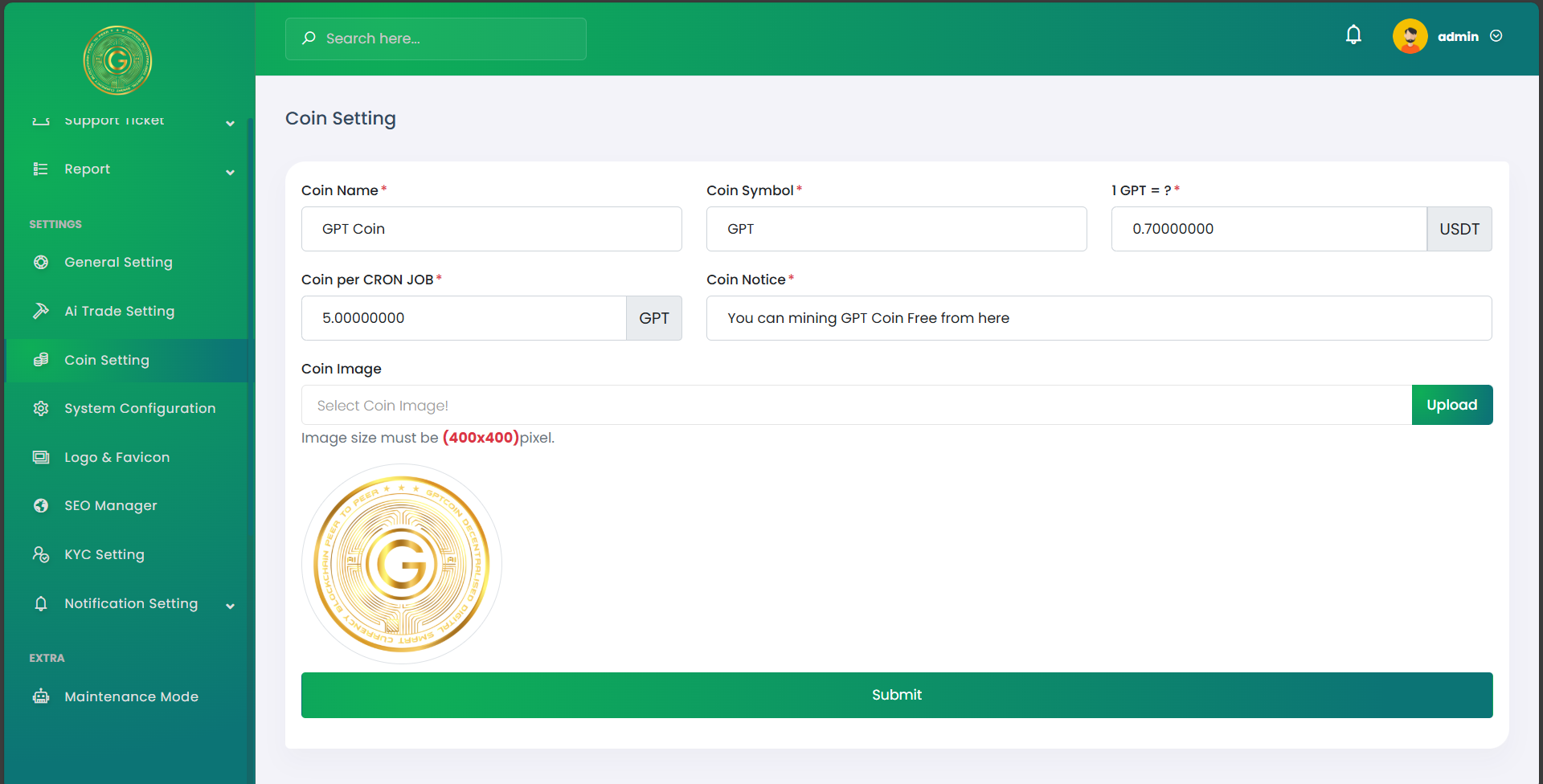Focus the Search here field

[436, 39]
